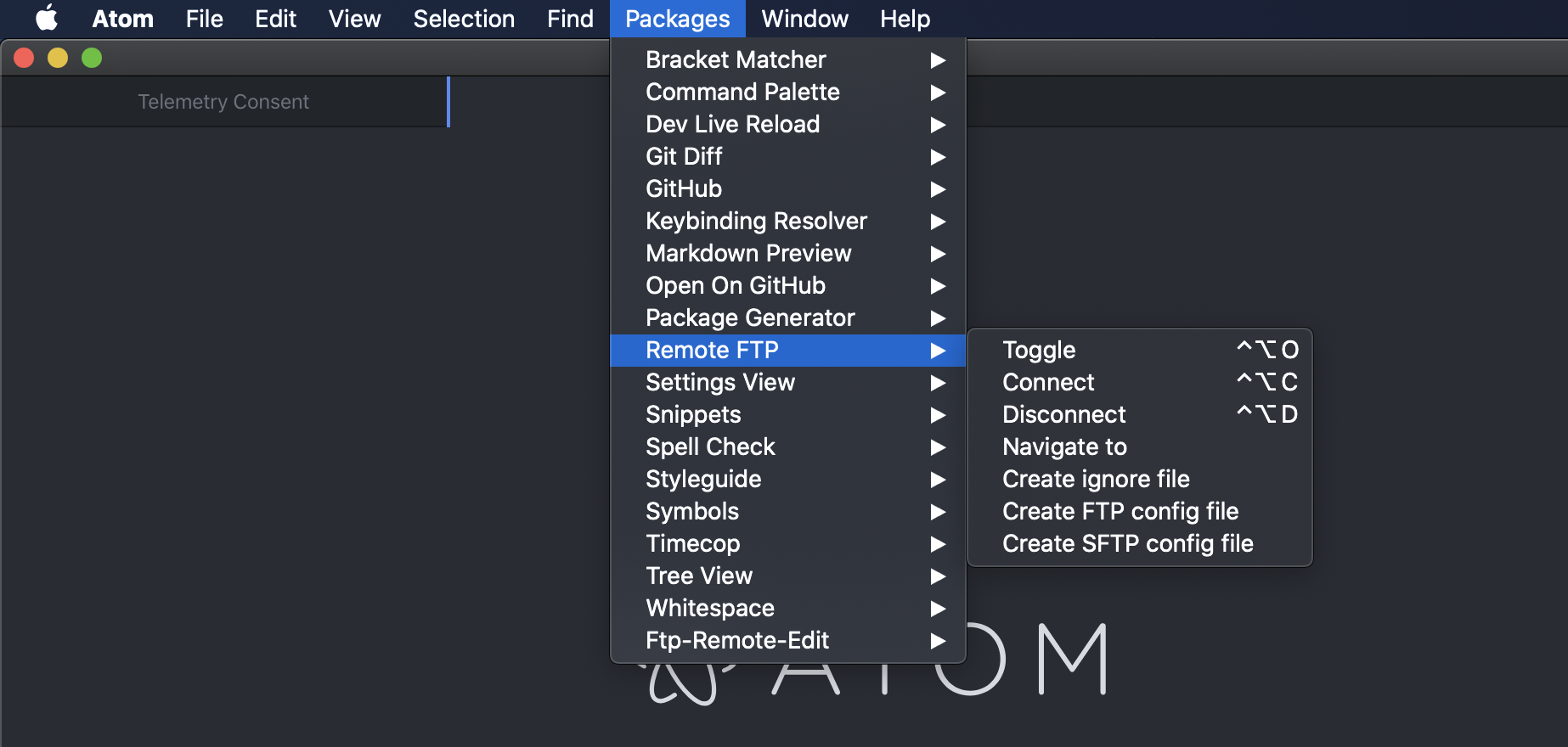Expand the Symbols submenu
The width and height of the screenshot is (1568, 747).
tap(788, 512)
